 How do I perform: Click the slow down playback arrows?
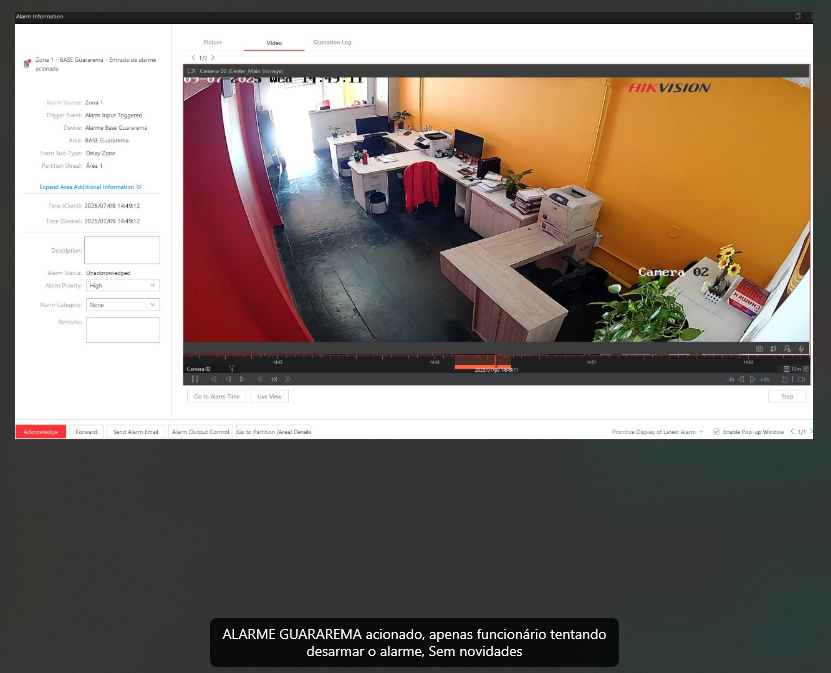[260, 379]
